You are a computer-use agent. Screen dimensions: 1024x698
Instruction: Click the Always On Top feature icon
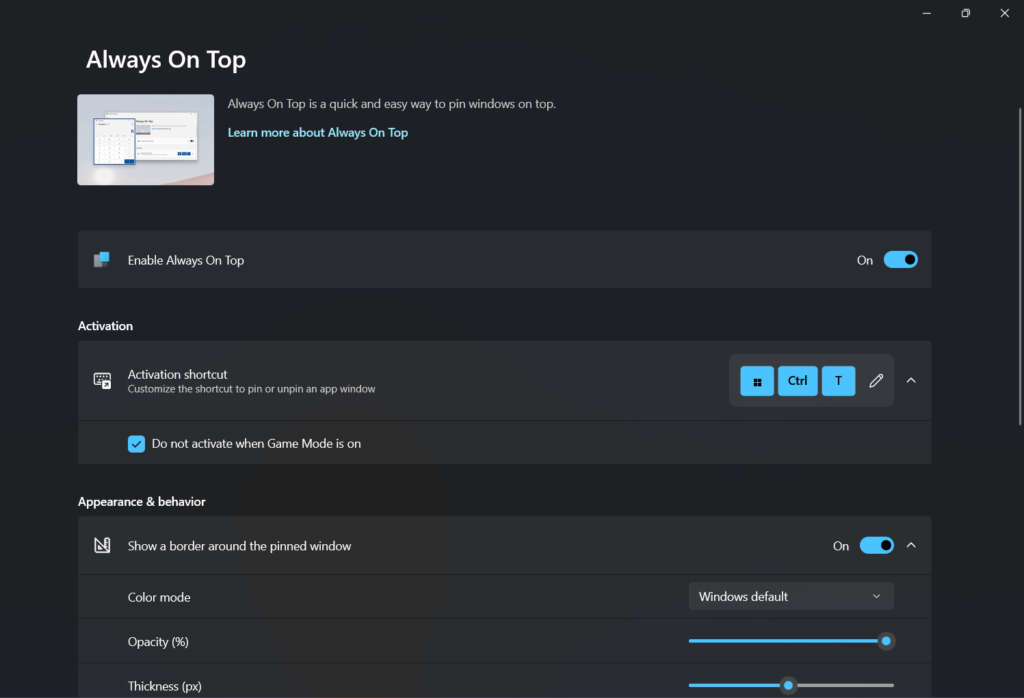[x=102, y=259]
